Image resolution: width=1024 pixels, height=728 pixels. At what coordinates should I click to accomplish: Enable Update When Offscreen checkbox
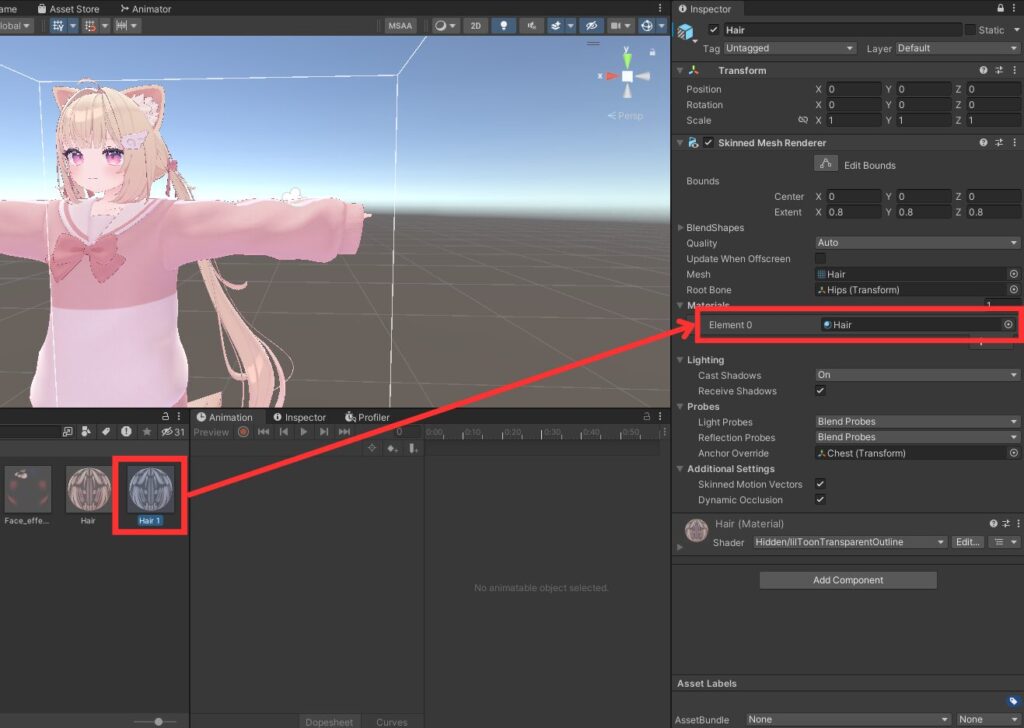click(x=821, y=259)
